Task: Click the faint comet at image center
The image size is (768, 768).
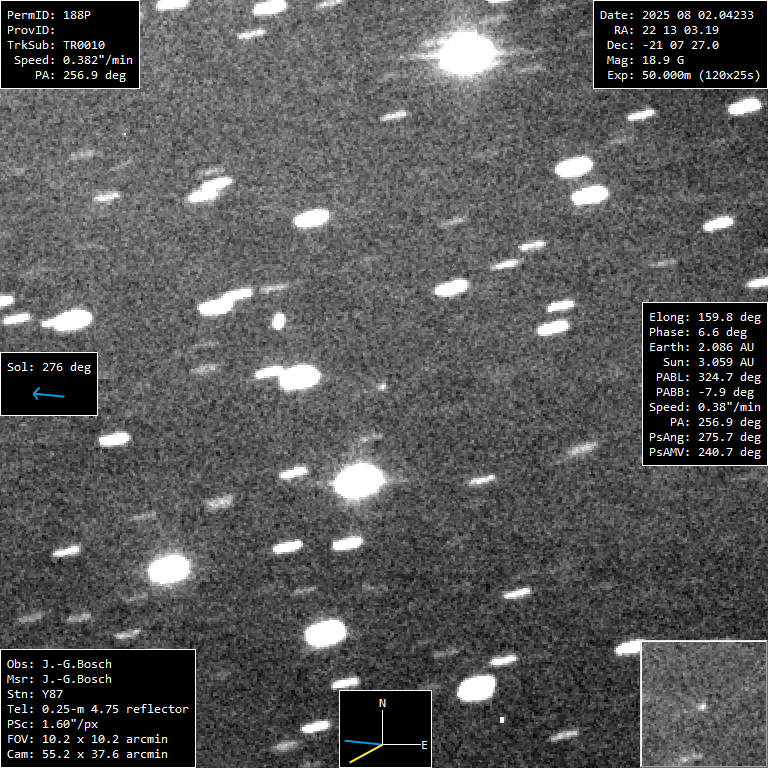Action: point(382,386)
